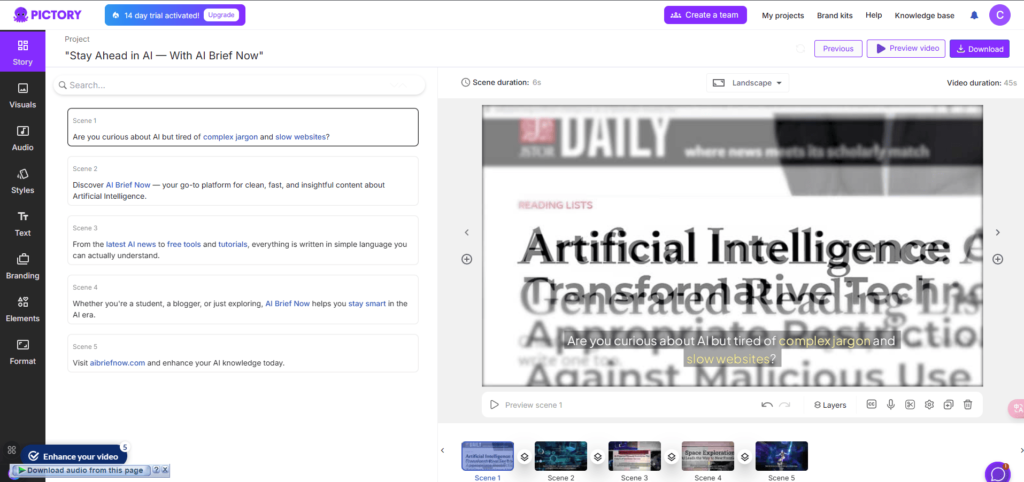Click the Download button

tap(979, 48)
